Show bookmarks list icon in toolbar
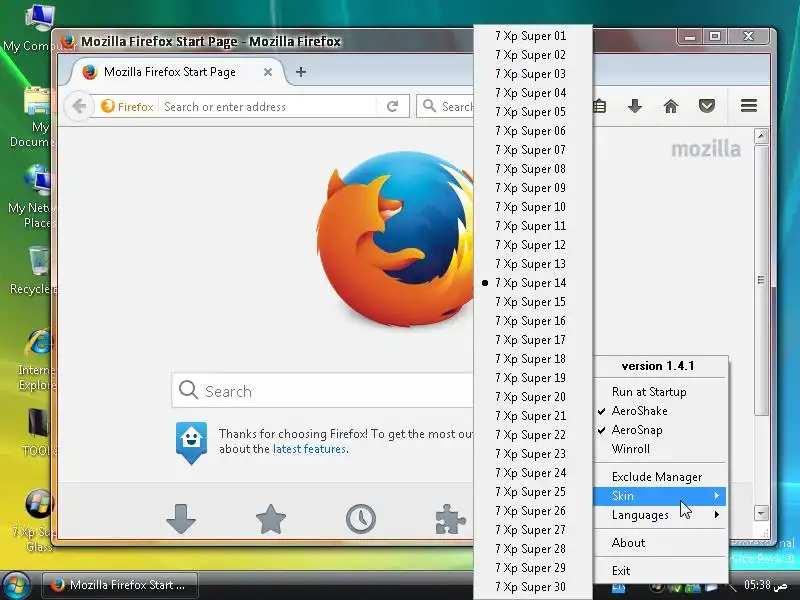Image resolution: width=800 pixels, height=600 pixels. [x=600, y=106]
